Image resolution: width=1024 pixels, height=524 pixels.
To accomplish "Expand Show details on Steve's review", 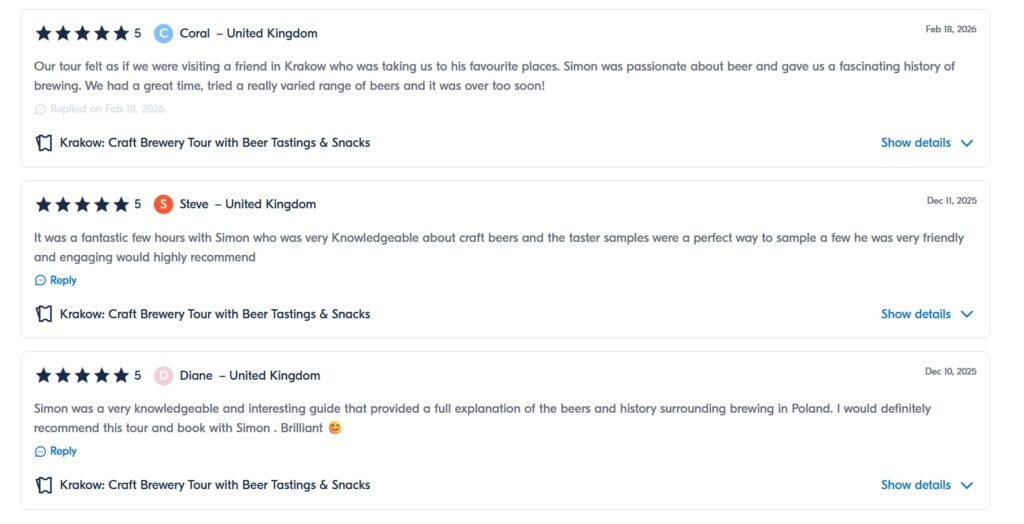I will click(915, 314).
